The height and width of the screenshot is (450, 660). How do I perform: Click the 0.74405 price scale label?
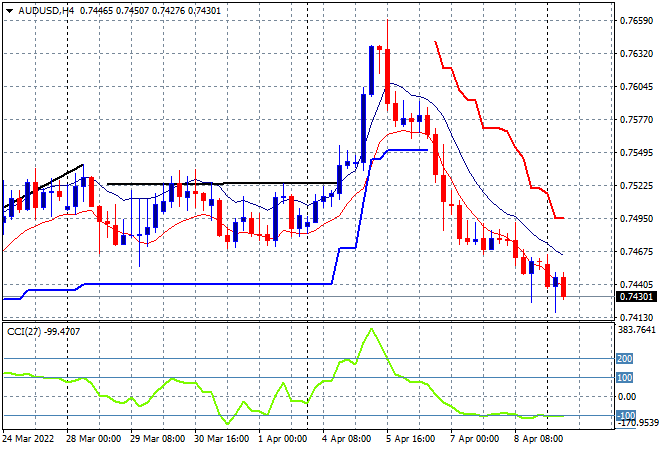point(636,285)
